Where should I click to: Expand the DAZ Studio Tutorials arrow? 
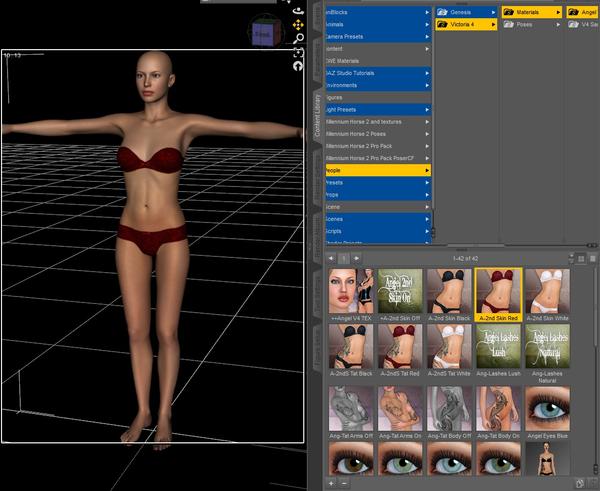[x=427, y=73]
